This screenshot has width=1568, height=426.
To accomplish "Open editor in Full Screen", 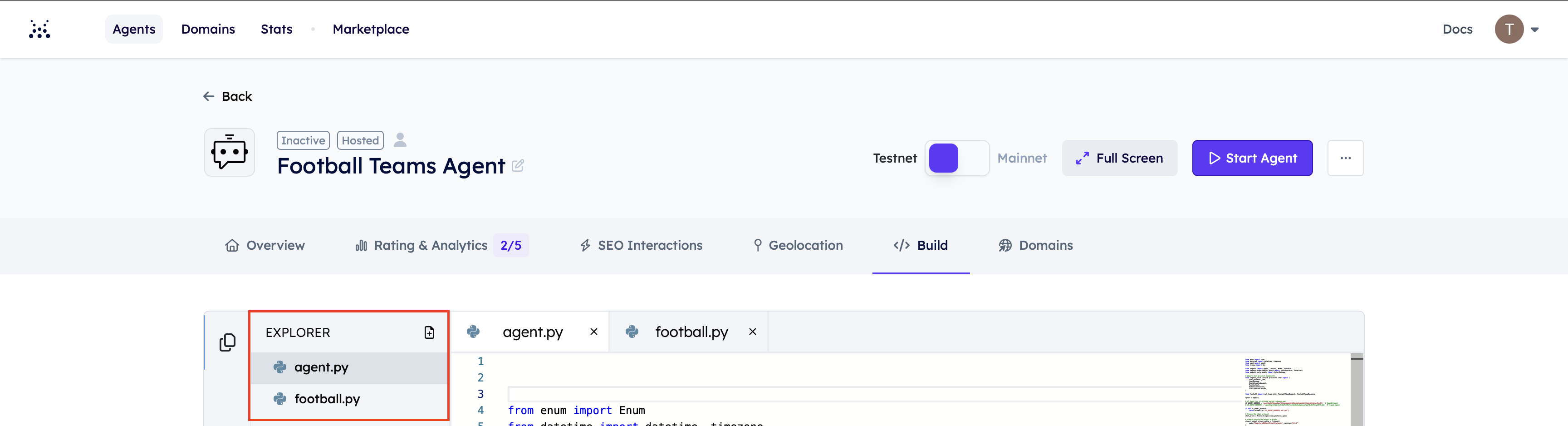I will pyautogui.click(x=1119, y=158).
